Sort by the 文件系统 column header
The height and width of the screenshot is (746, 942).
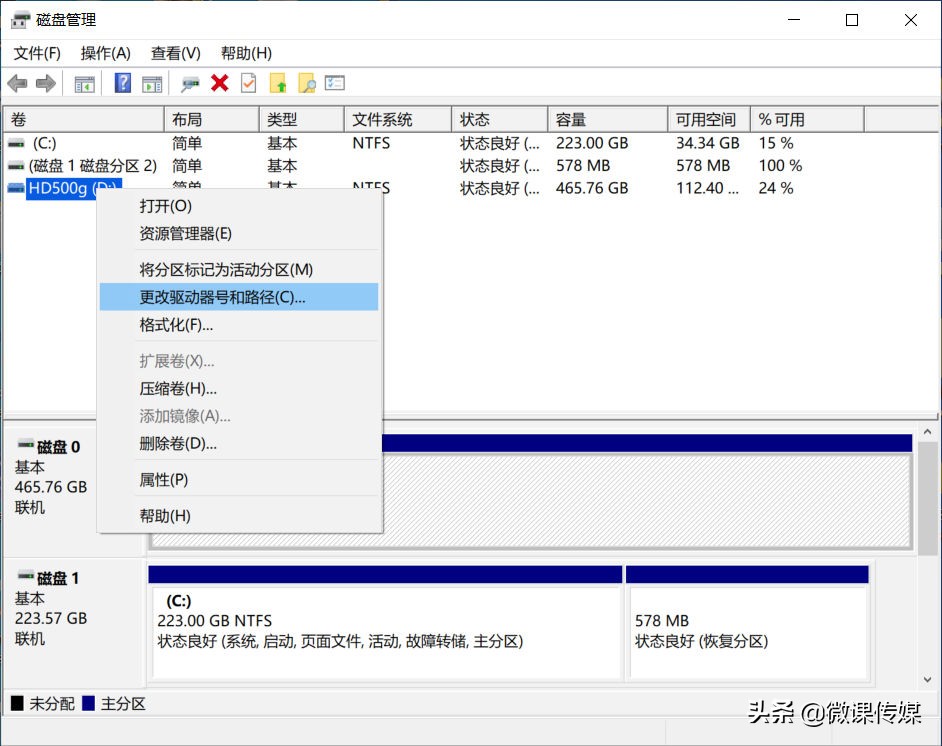point(398,120)
